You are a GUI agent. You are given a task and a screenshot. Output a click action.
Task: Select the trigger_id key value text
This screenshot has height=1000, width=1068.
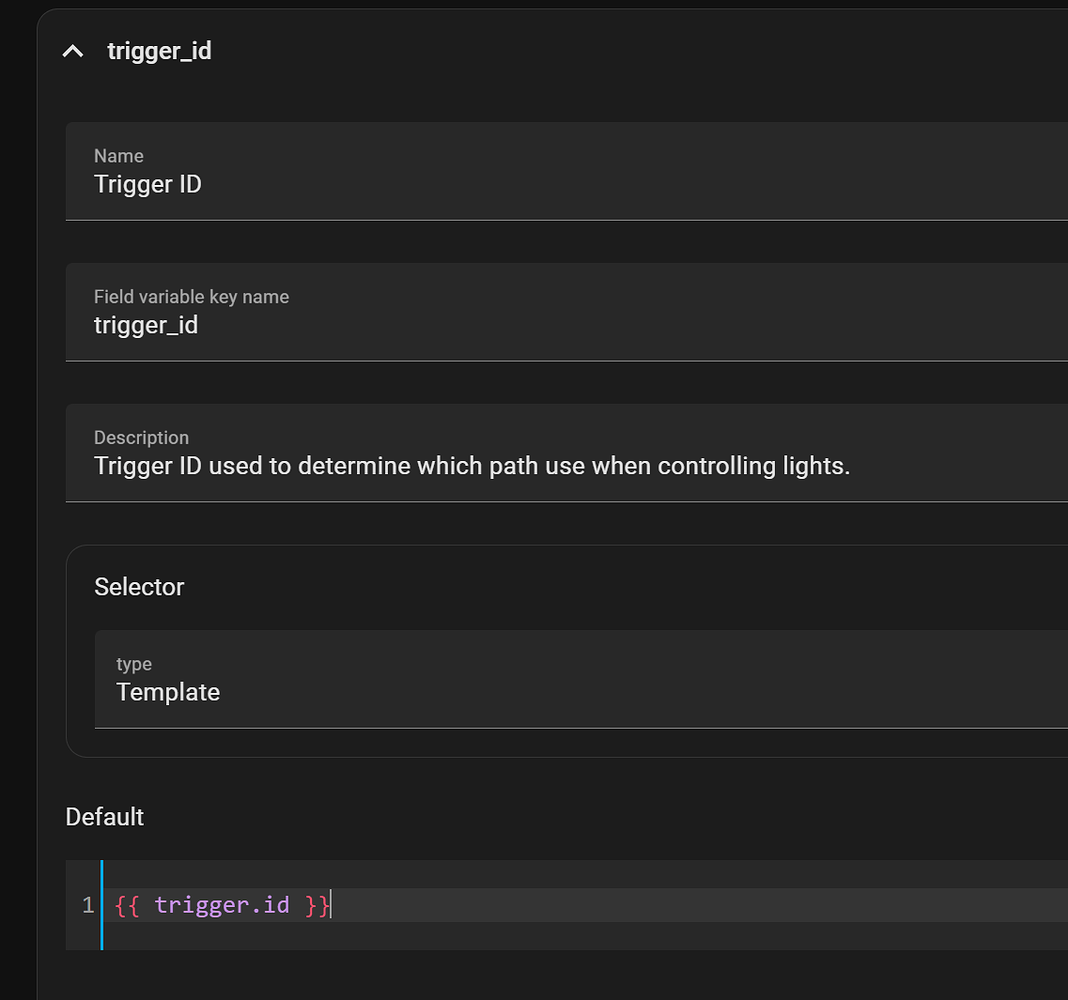[x=146, y=325]
